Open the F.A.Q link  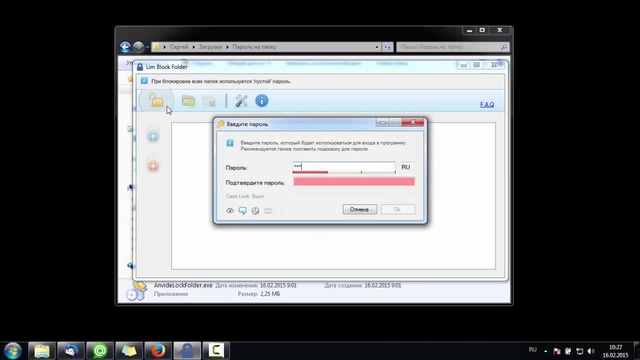pyautogui.click(x=487, y=105)
